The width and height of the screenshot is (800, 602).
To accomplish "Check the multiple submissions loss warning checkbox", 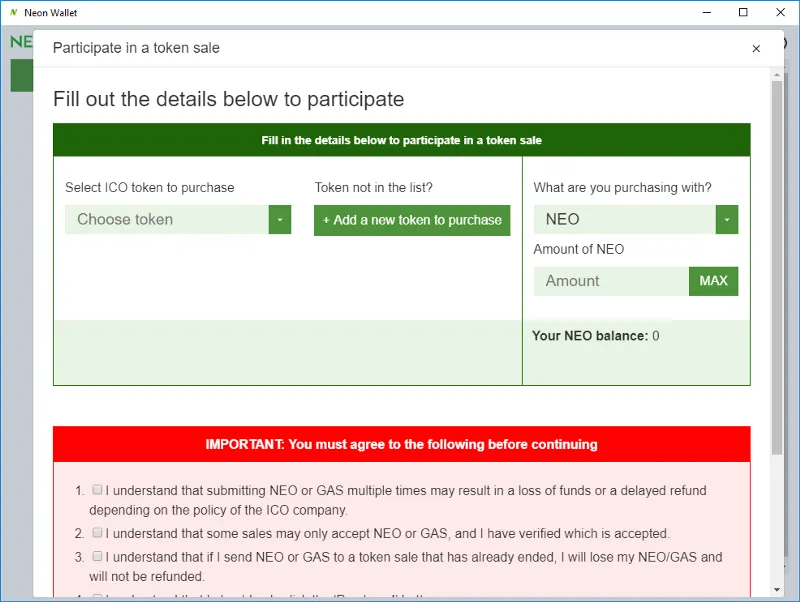I will [97, 490].
